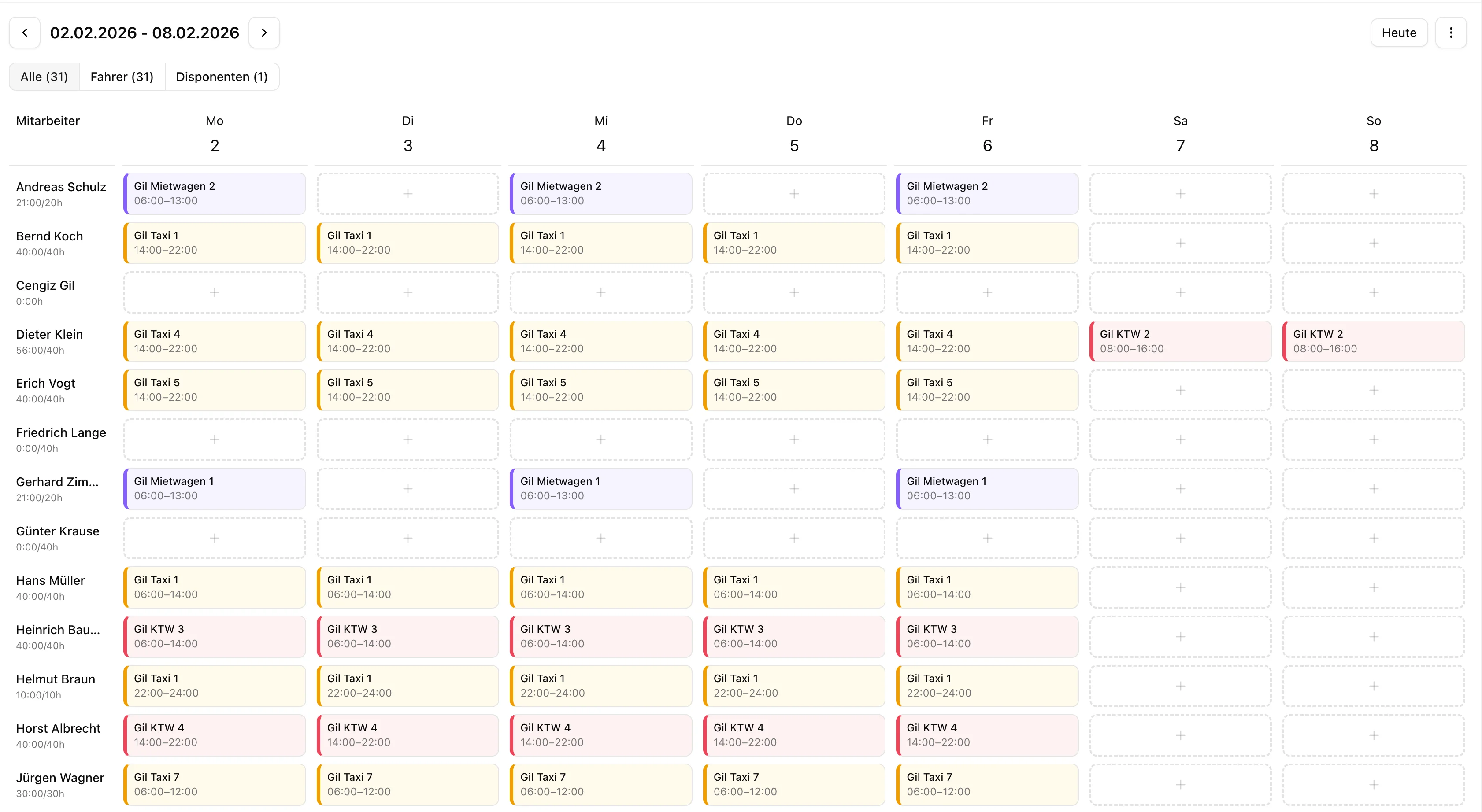Add shift for Erich Vogt on Sunday
The width and height of the screenshot is (1482, 812).
click(1373, 390)
